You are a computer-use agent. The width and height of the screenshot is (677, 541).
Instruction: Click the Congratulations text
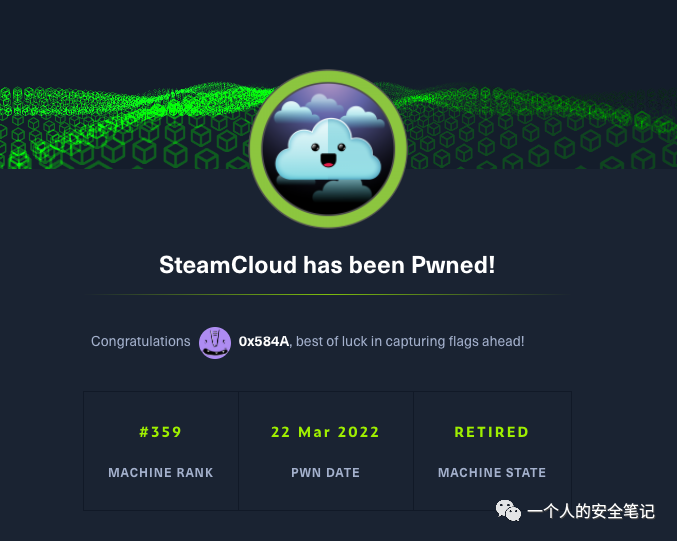(x=140, y=341)
